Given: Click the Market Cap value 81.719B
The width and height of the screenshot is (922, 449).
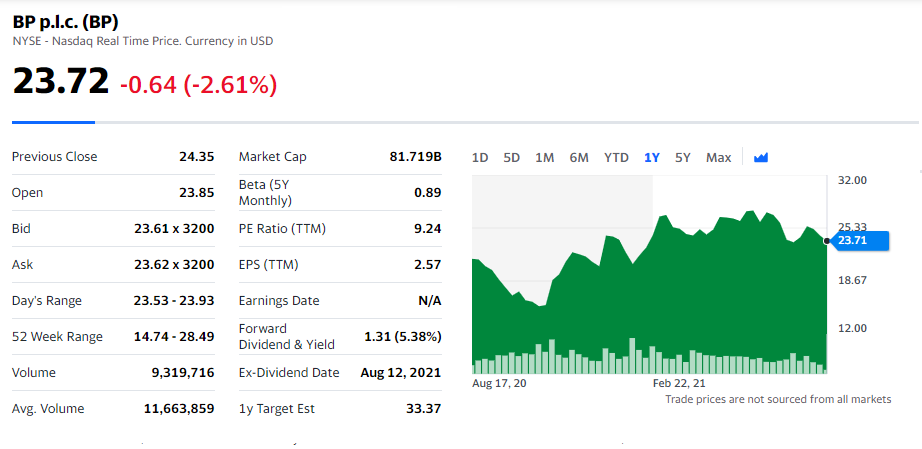Looking at the screenshot, I should click(415, 157).
